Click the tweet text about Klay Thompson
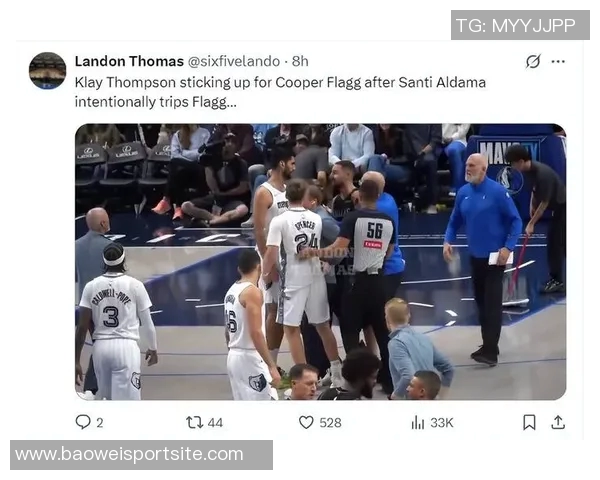 click(x=280, y=92)
